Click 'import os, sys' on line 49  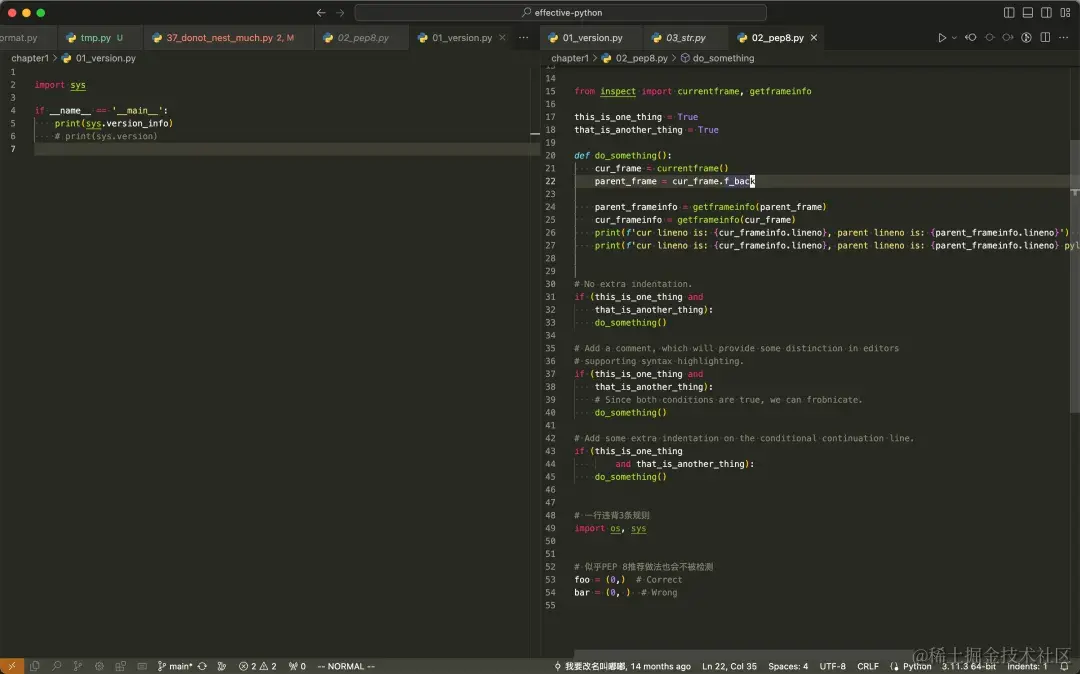(610, 529)
